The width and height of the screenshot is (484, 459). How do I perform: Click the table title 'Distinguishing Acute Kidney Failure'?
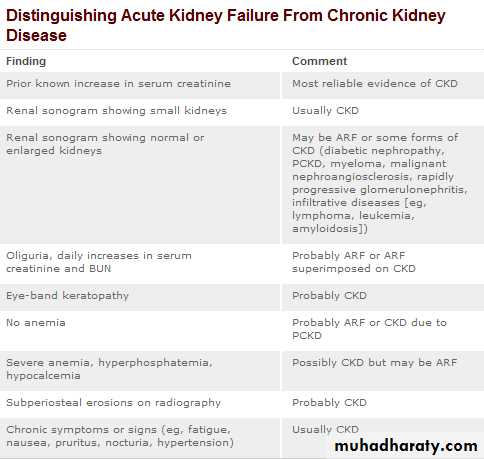(226, 25)
